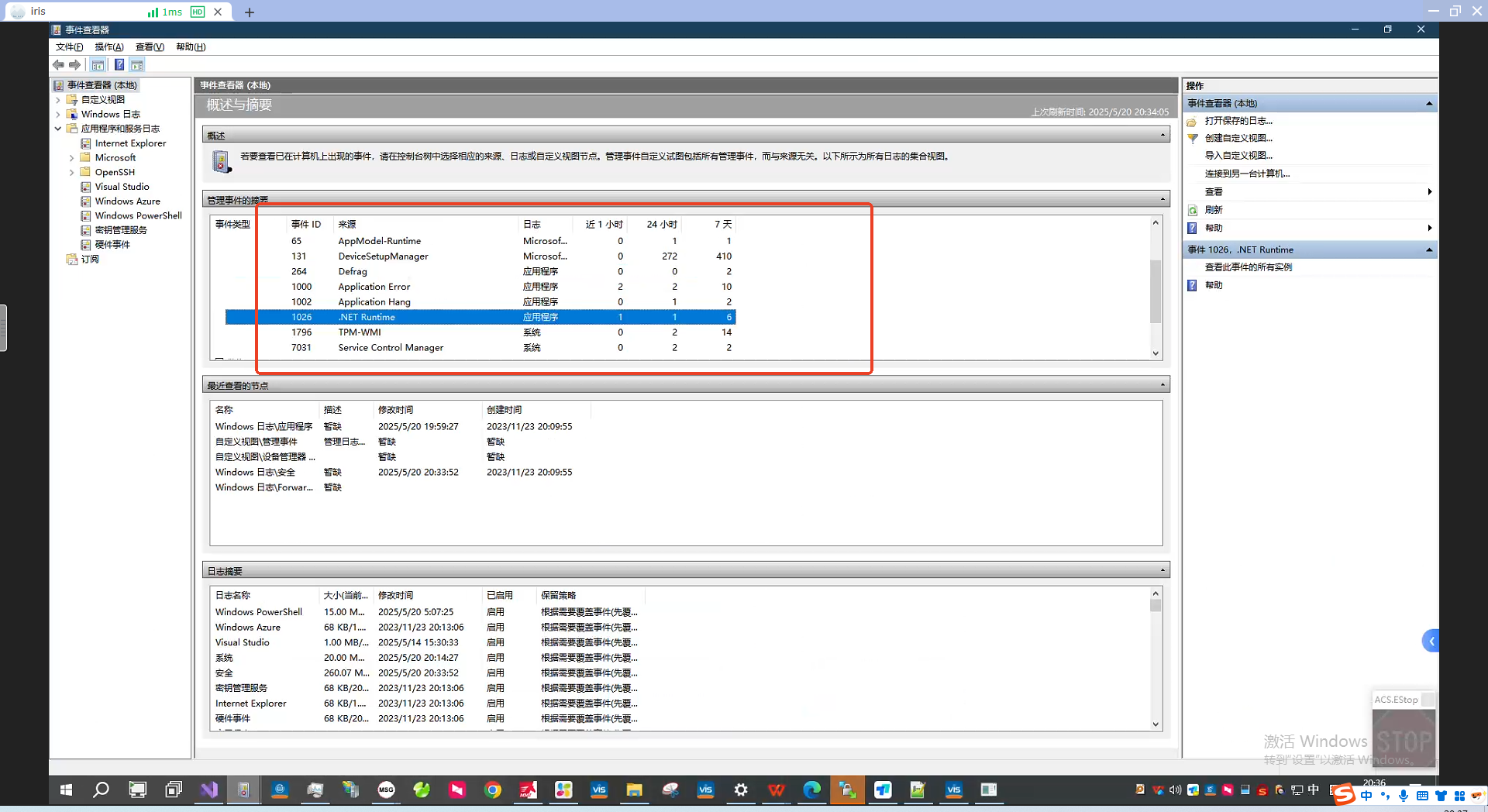This screenshot has width=1488, height=812.
Task: Click the blue side-panel arrow button
Action: point(1431,641)
